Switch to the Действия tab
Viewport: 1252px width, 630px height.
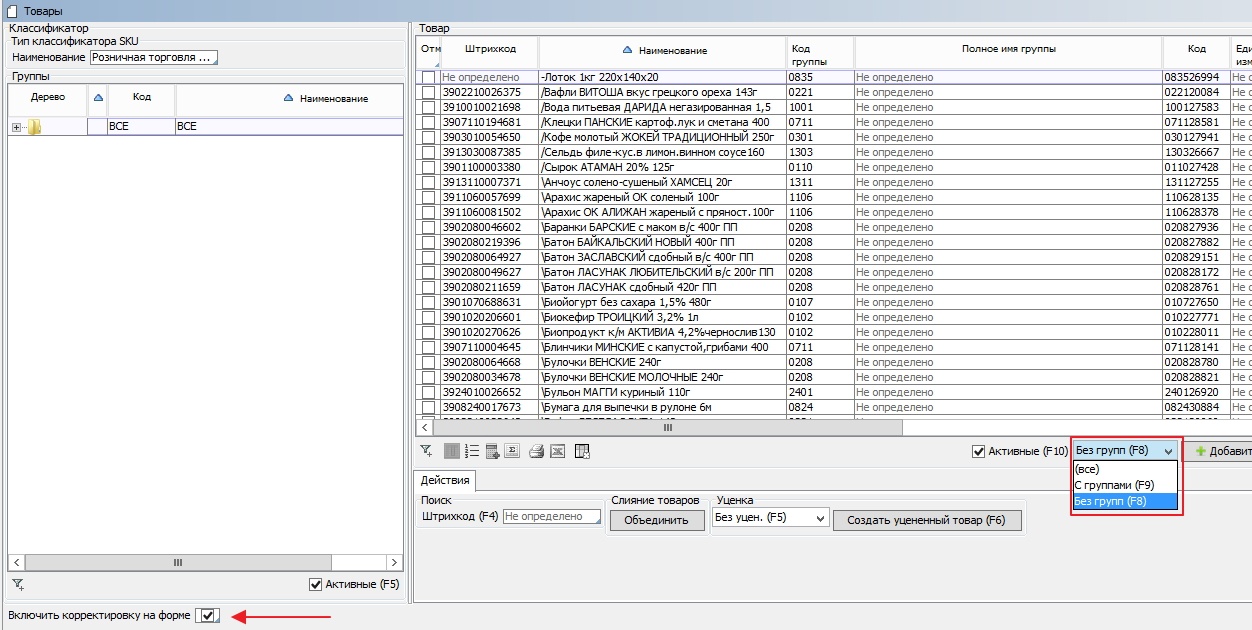click(443, 481)
